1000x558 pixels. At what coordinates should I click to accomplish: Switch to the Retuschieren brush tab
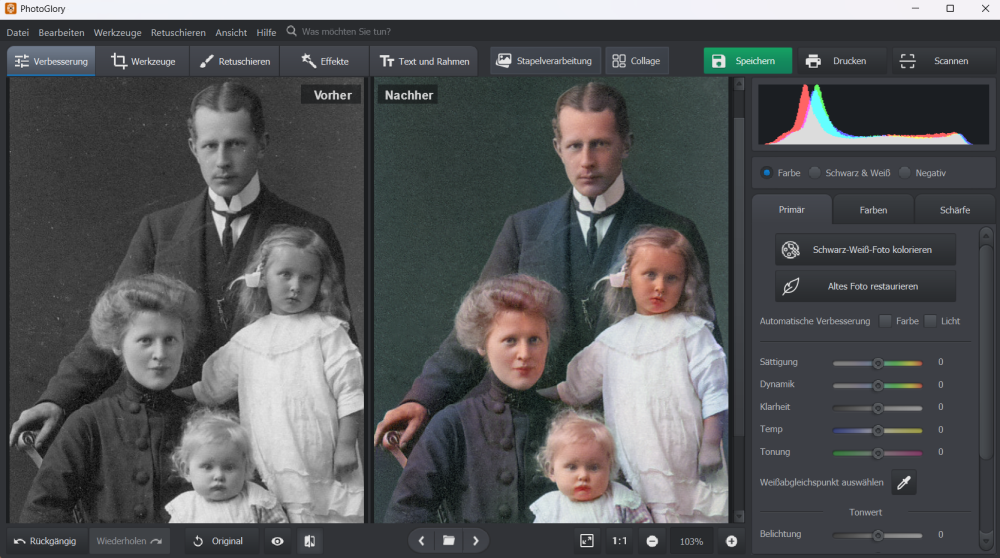pyautogui.click(x=234, y=61)
